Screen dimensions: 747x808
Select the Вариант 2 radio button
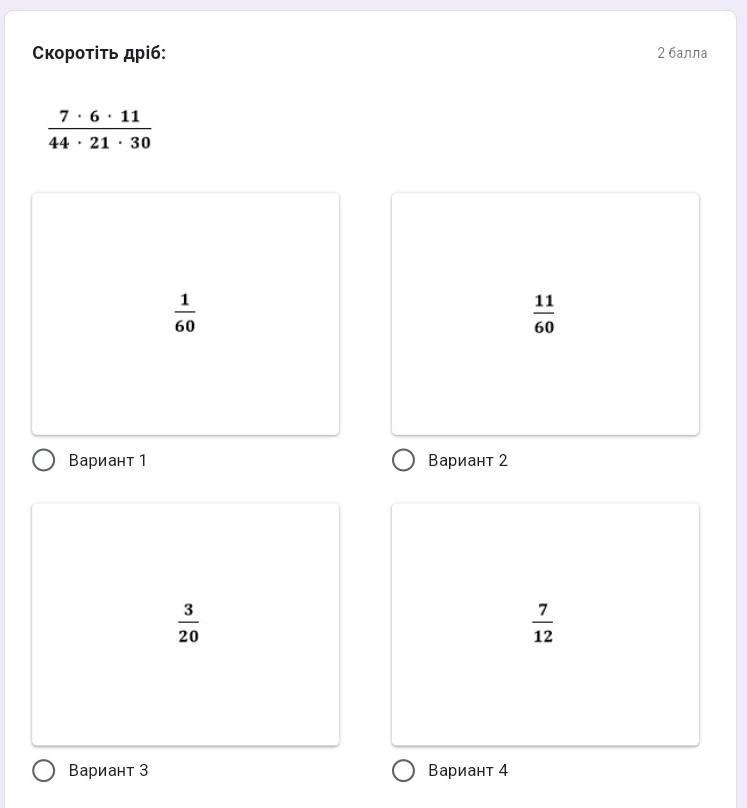[x=403, y=460]
